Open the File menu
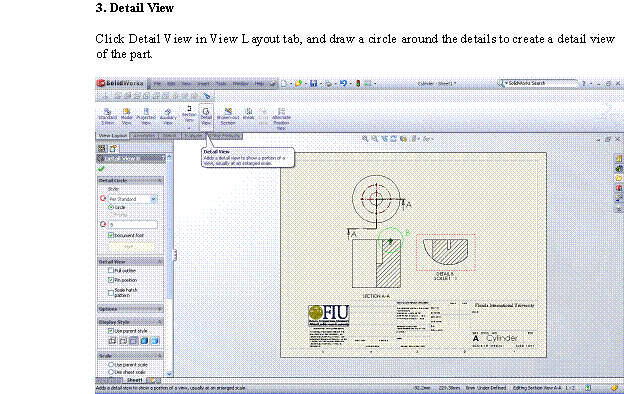The image size is (624, 394). click(x=157, y=84)
